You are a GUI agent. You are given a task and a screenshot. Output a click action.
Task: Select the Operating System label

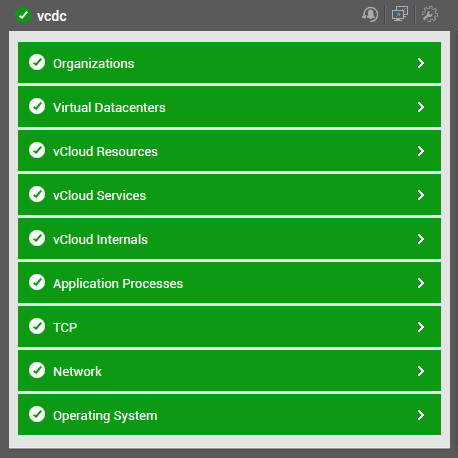(105, 416)
